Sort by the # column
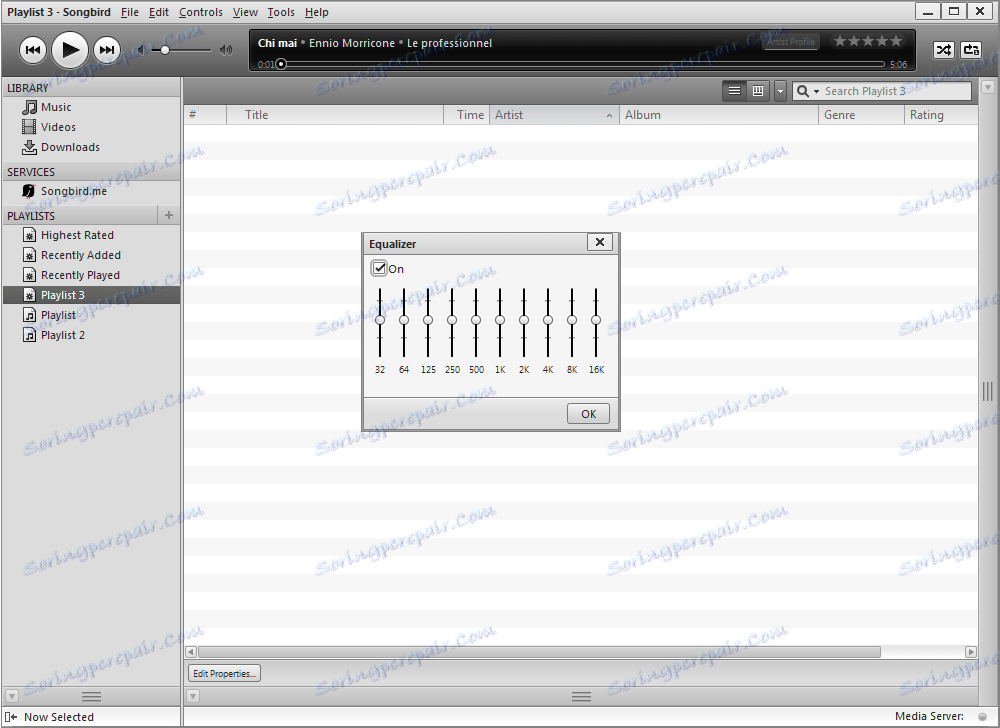Screen dimensions: 1000x728 coord(205,115)
